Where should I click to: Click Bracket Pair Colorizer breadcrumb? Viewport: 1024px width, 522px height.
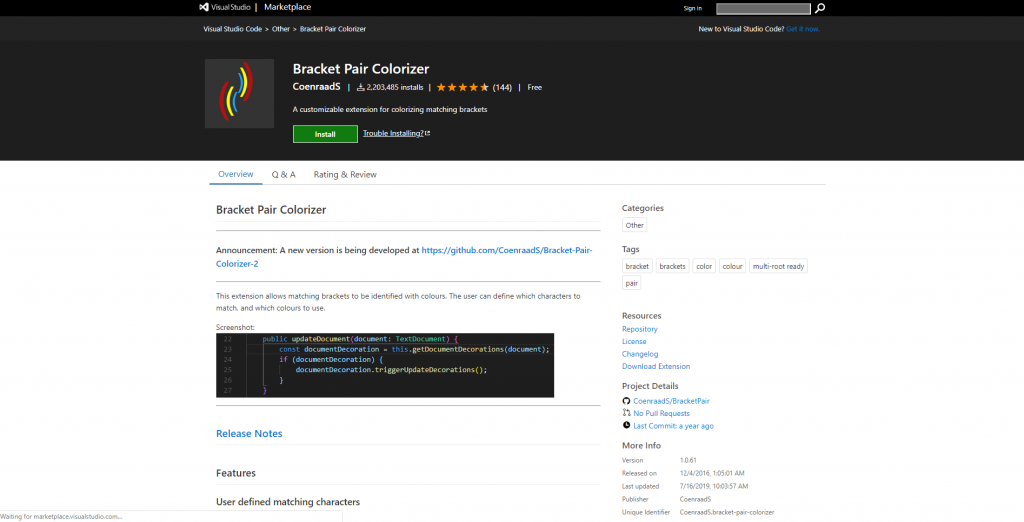[x=332, y=29]
